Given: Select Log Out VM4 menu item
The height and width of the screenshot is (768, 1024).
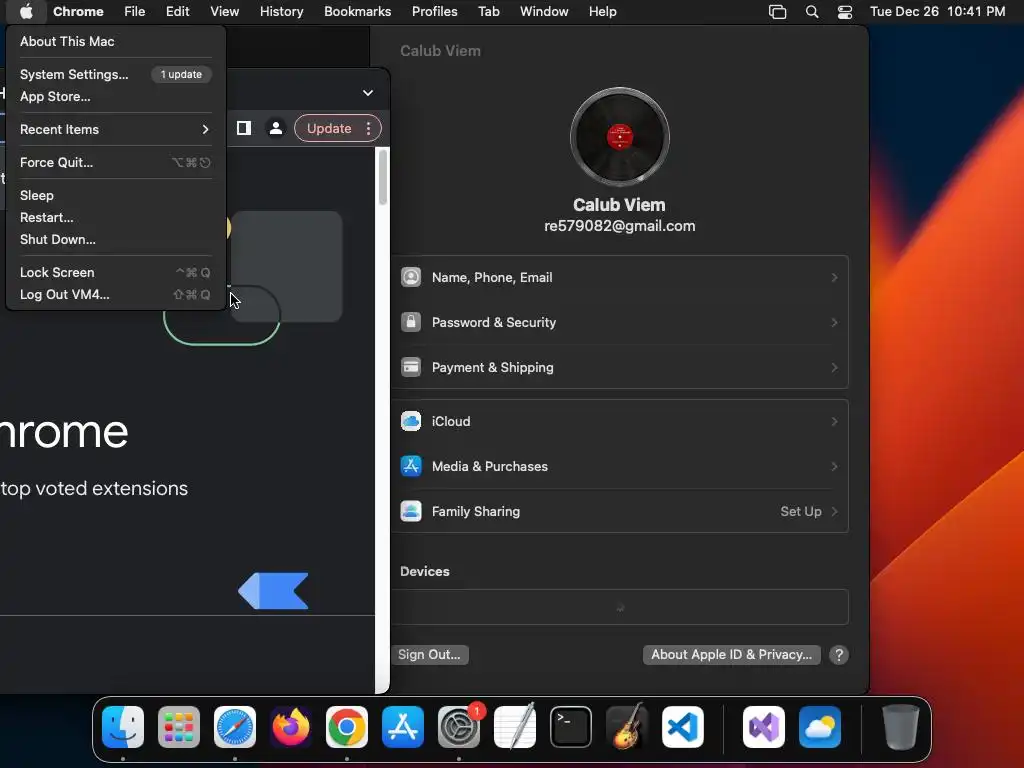Looking at the screenshot, I should point(115,295).
